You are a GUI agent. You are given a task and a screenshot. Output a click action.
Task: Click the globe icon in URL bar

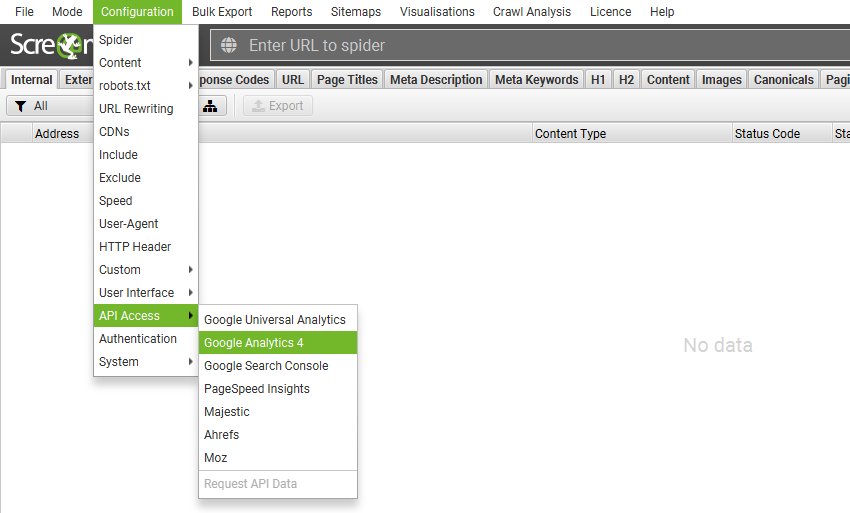(x=230, y=45)
